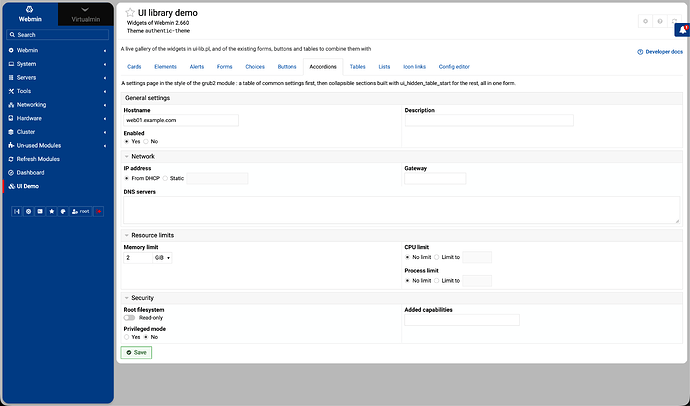Open the Forms tab
The image size is (690, 406).
224,67
